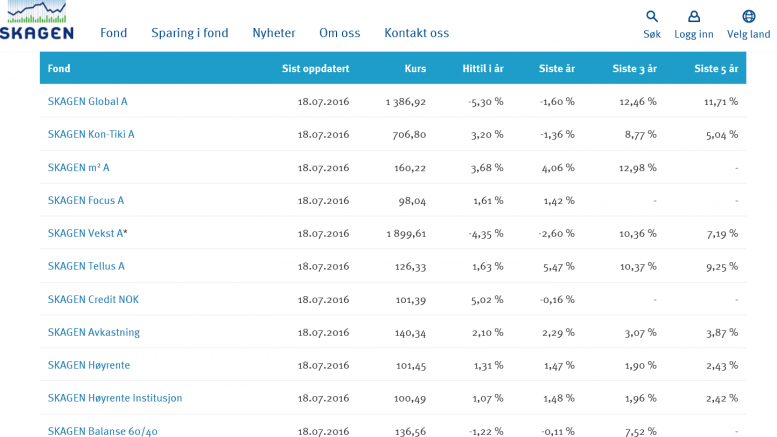The height and width of the screenshot is (437, 777).
Task: Select Kurs value 101,39
Action: (411, 299)
